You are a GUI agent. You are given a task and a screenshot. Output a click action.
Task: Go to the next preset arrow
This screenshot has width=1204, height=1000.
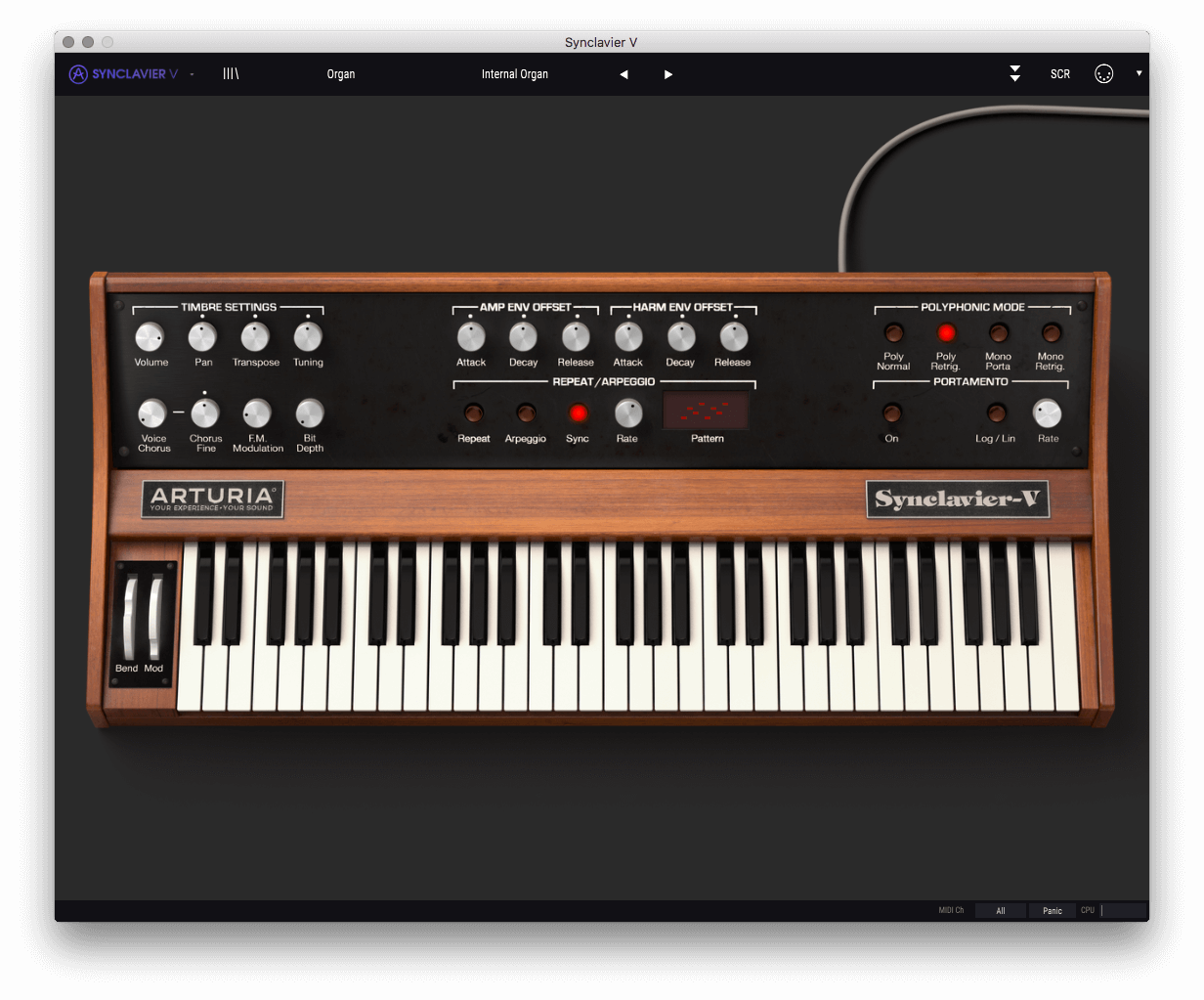[x=668, y=74]
